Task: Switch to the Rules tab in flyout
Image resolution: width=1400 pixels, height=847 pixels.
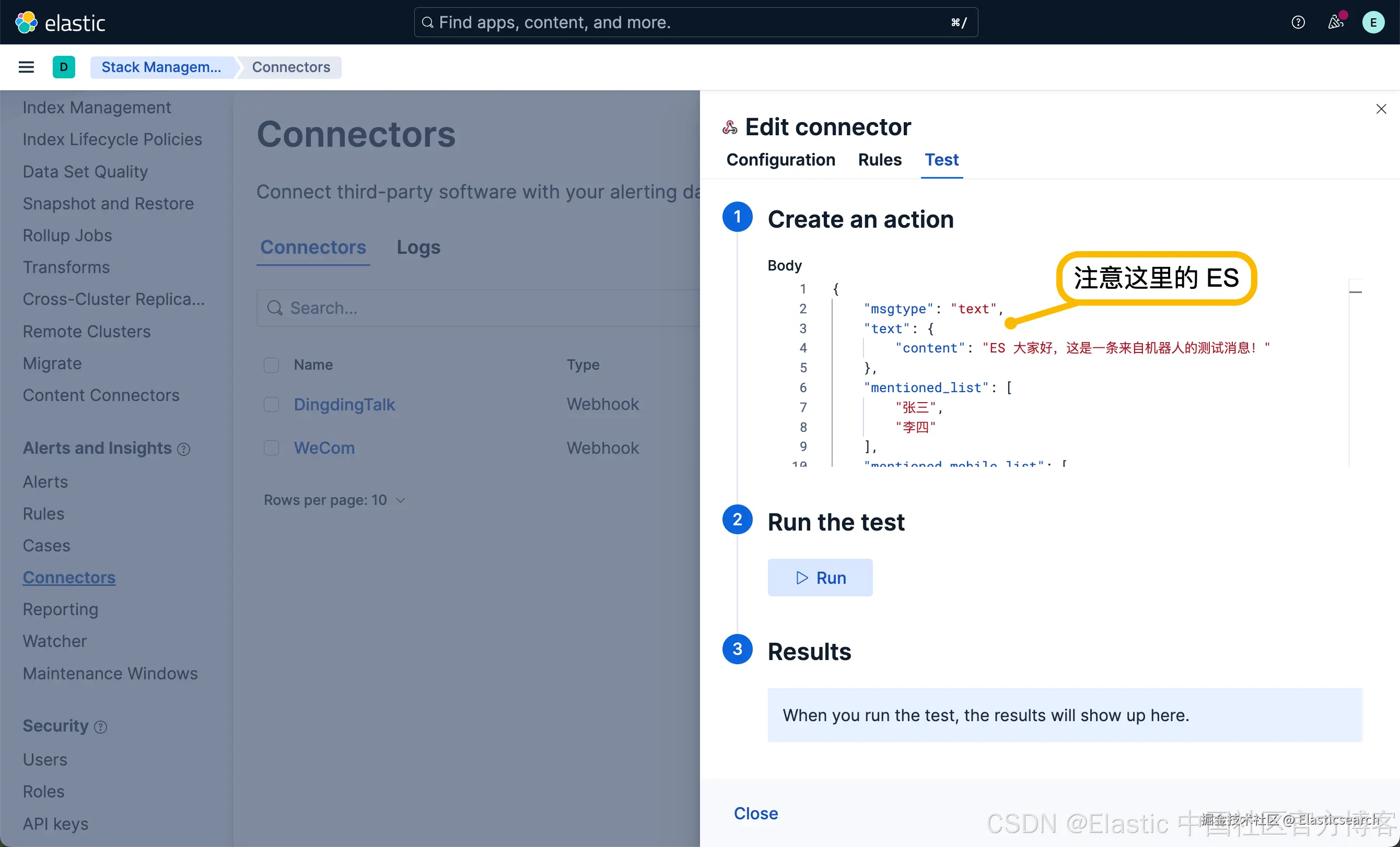Action: click(x=880, y=160)
